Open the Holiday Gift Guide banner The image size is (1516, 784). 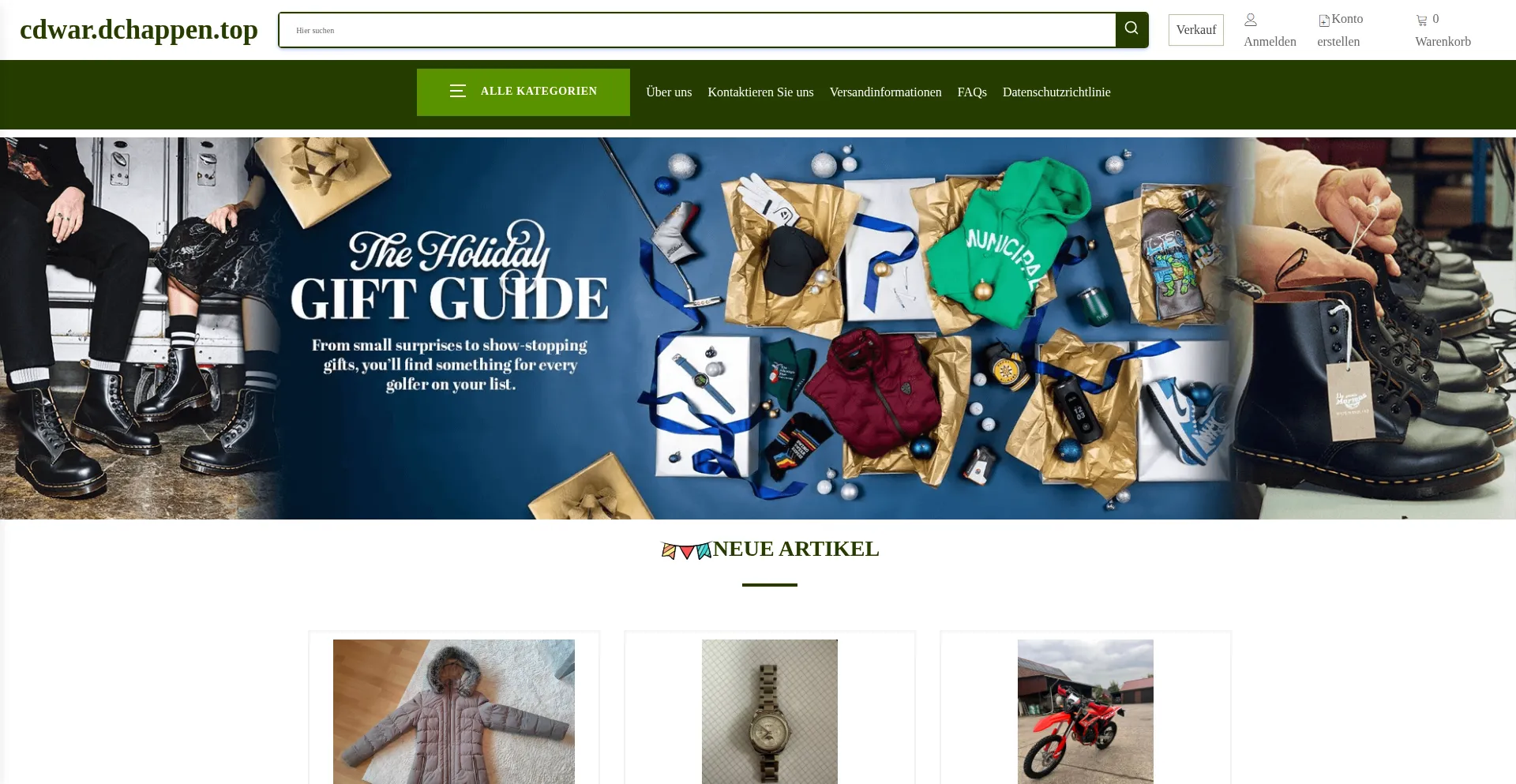(758, 328)
